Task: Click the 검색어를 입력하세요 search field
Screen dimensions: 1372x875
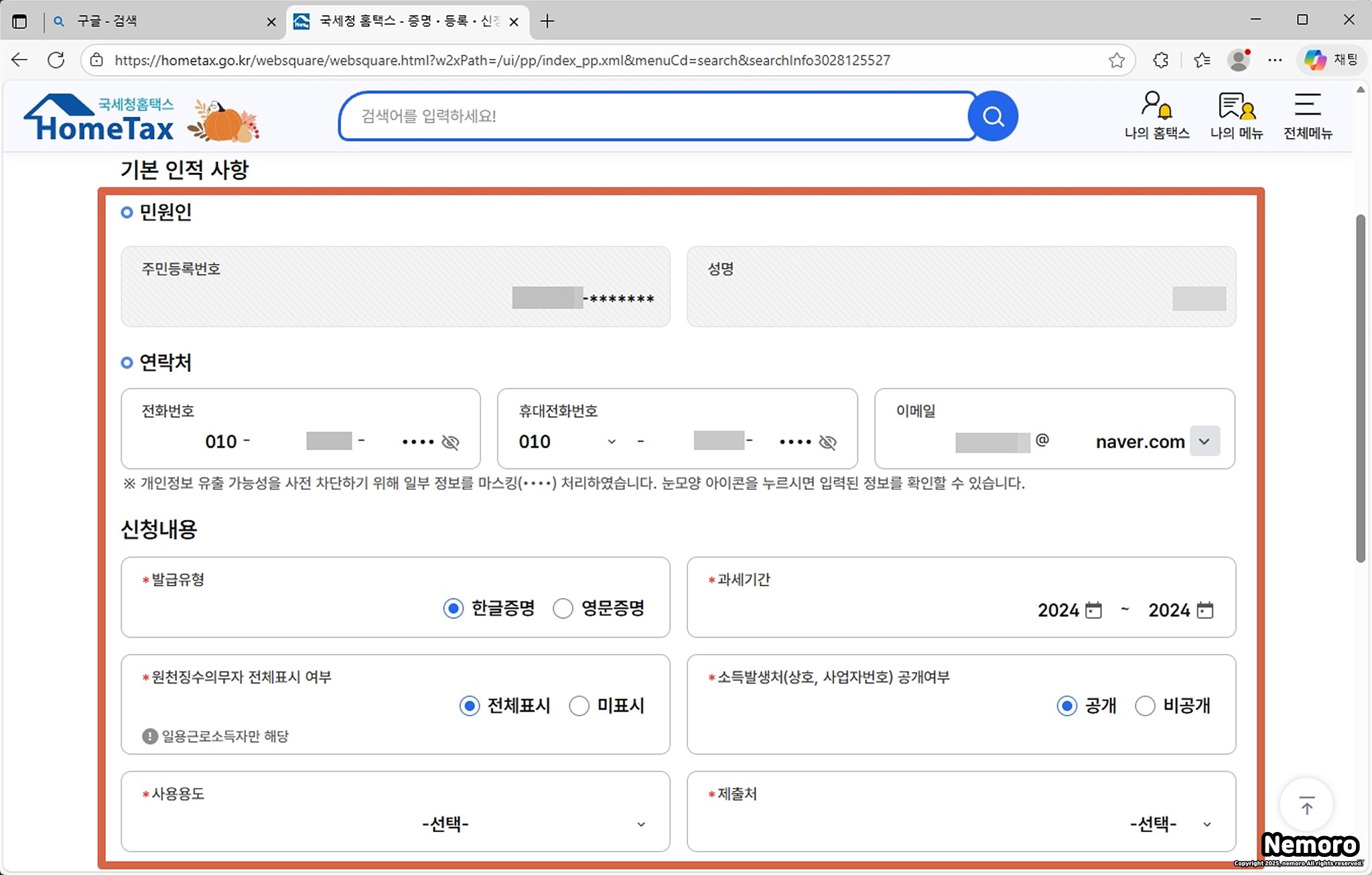Action: [657, 117]
